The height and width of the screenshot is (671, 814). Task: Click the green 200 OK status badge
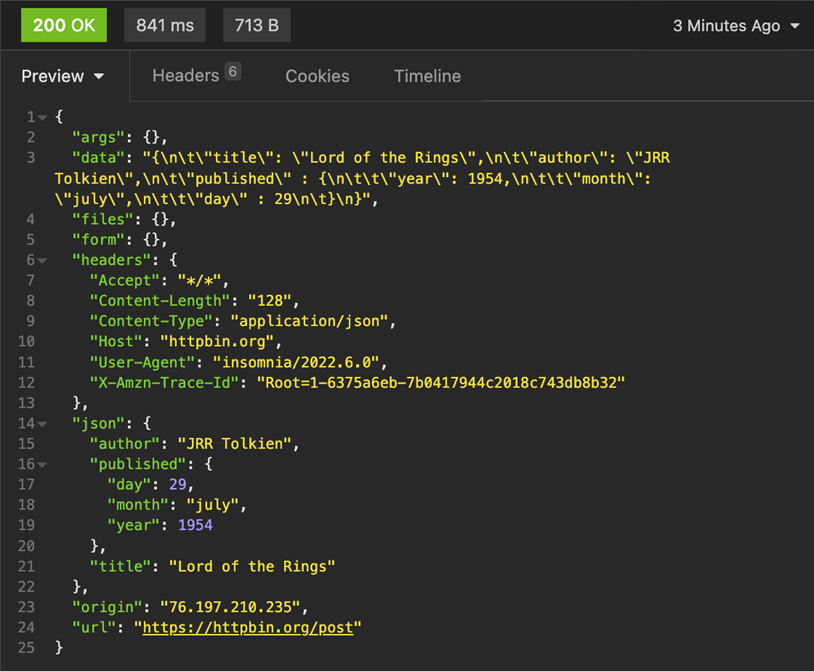pyautogui.click(x=64, y=26)
